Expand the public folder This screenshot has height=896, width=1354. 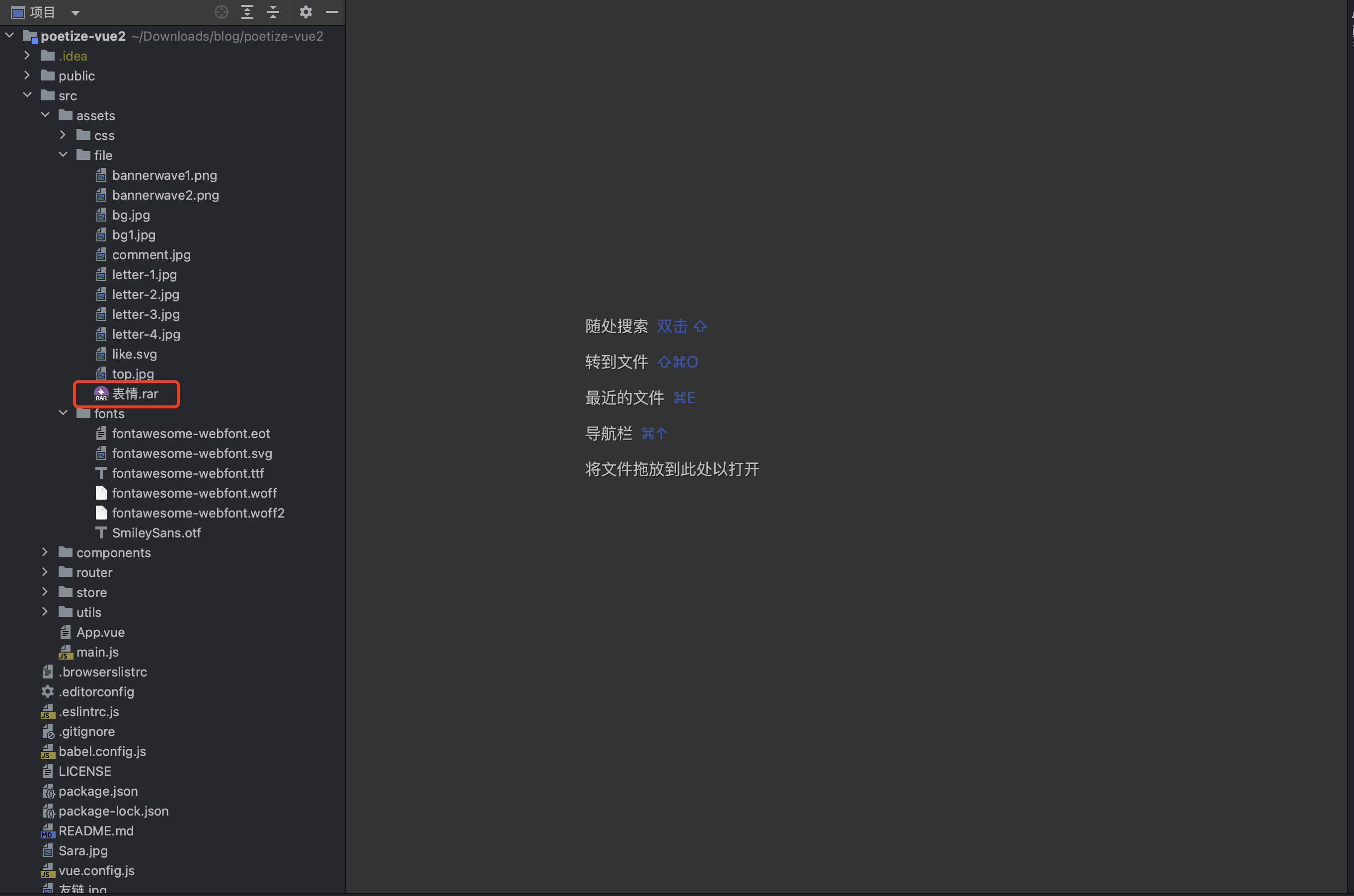pyautogui.click(x=27, y=75)
